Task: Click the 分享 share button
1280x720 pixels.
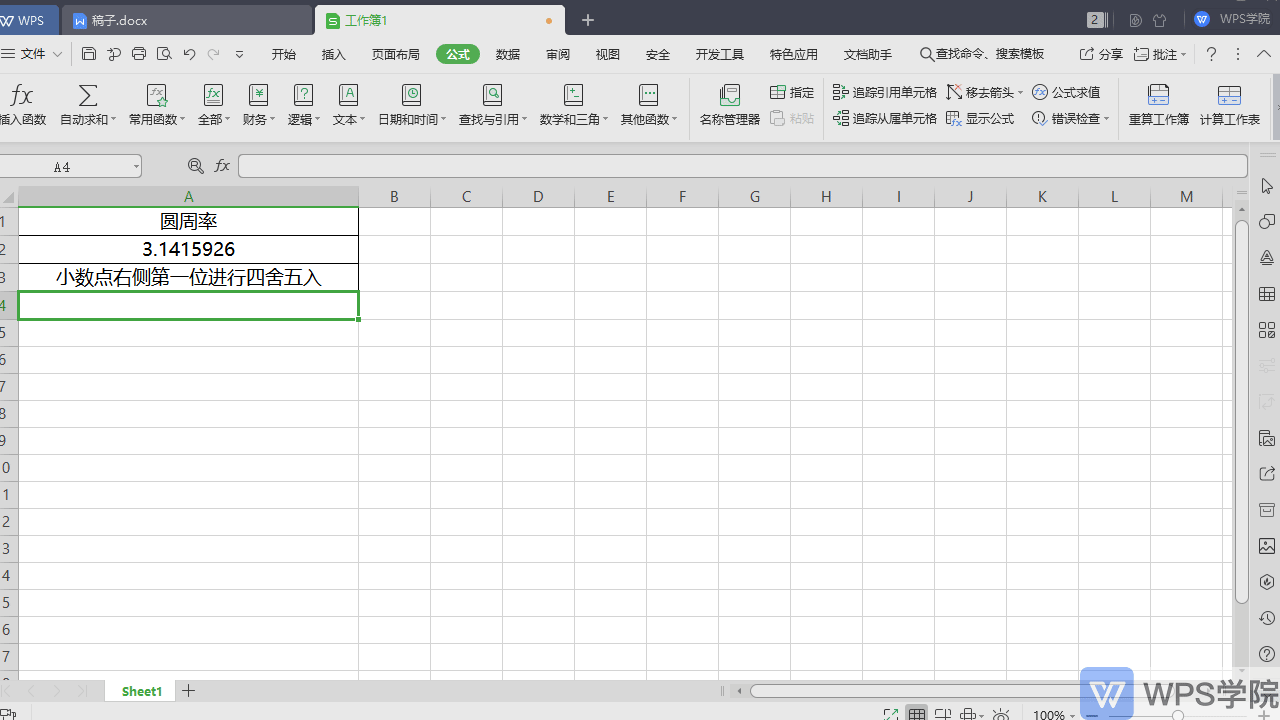Action: pyautogui.click(x=1101, y=54)
